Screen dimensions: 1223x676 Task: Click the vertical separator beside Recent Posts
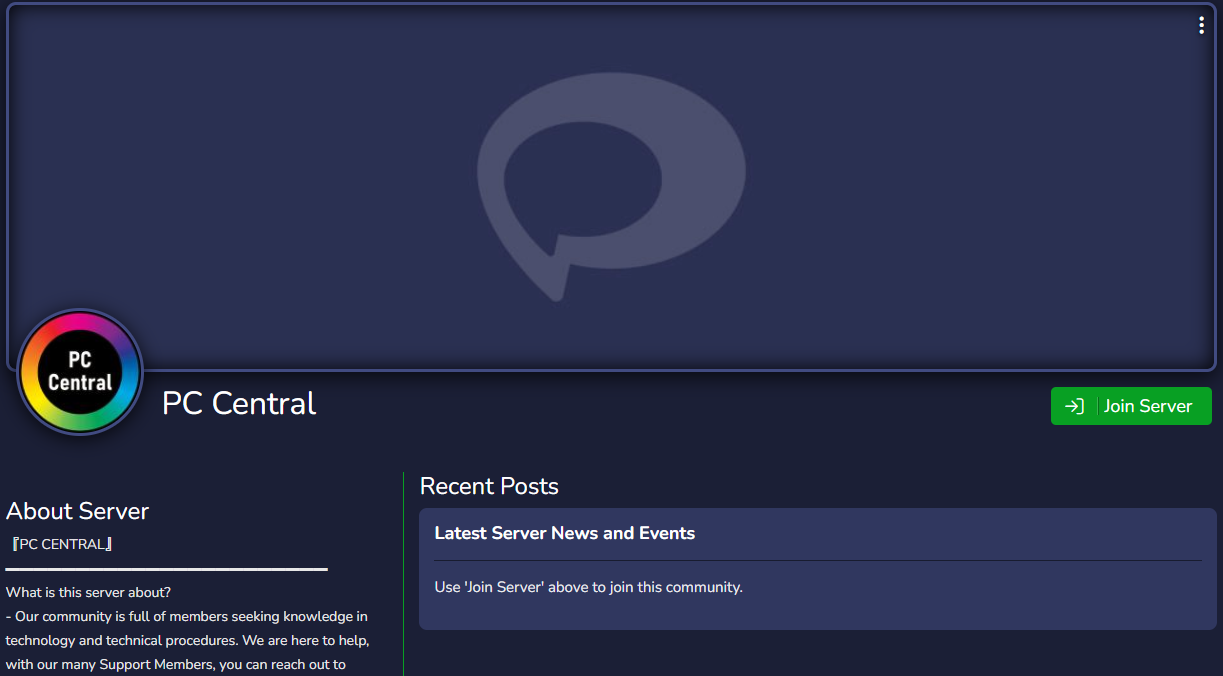406,560
